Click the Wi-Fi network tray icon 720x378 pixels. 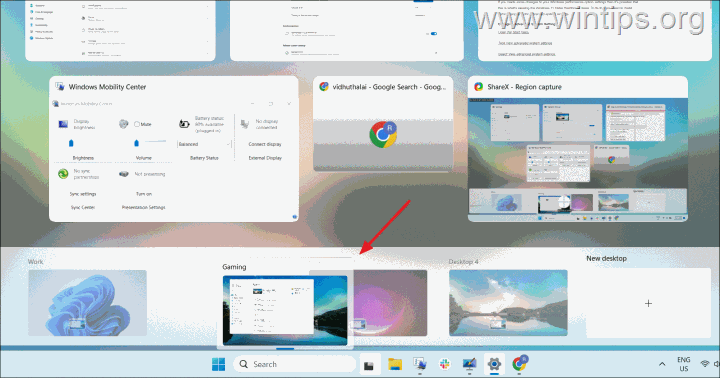coord(705,364)
